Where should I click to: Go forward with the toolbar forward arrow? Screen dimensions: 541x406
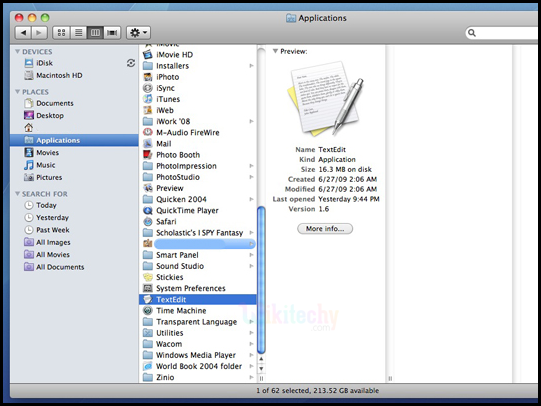(39, 33)
